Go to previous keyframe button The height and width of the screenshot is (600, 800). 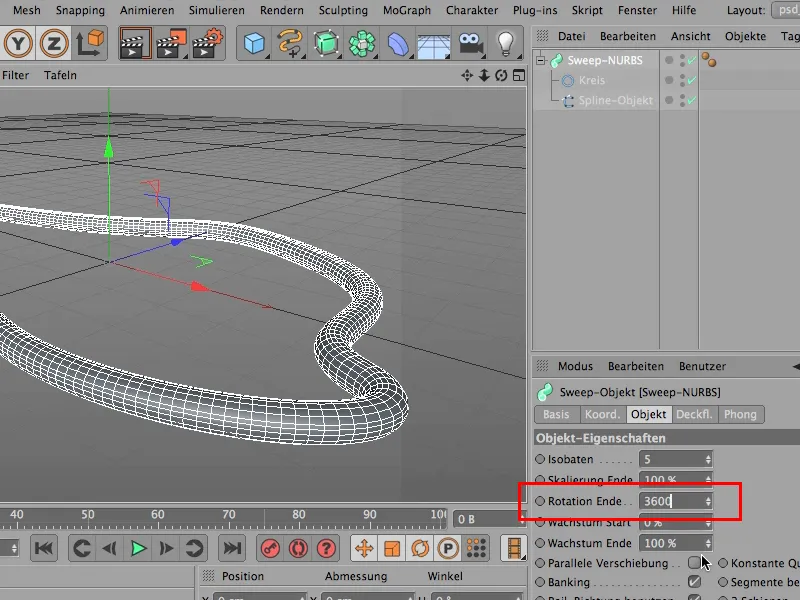point(82,548)
